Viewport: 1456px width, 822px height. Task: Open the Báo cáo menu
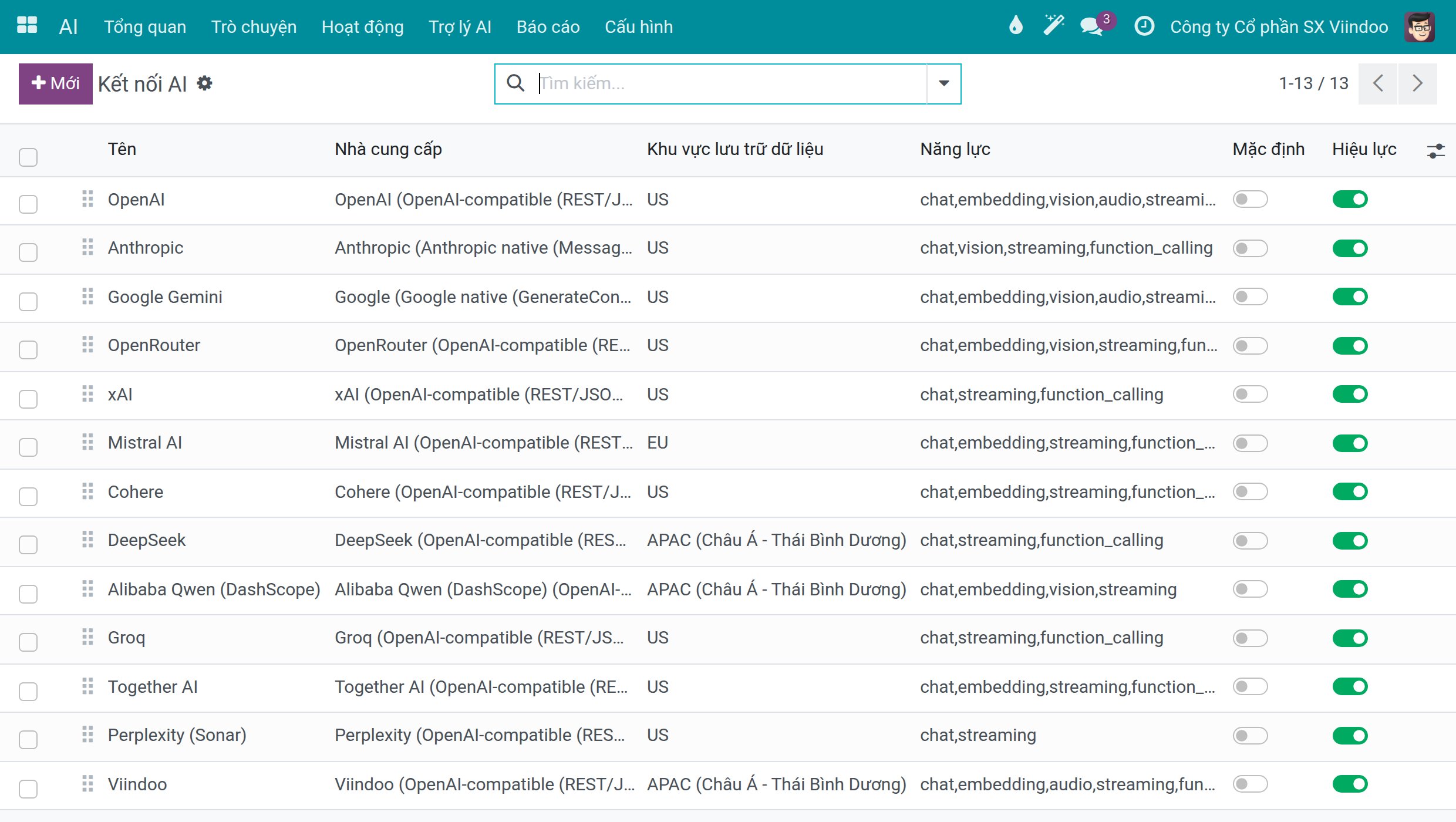(x=548, y=26)
